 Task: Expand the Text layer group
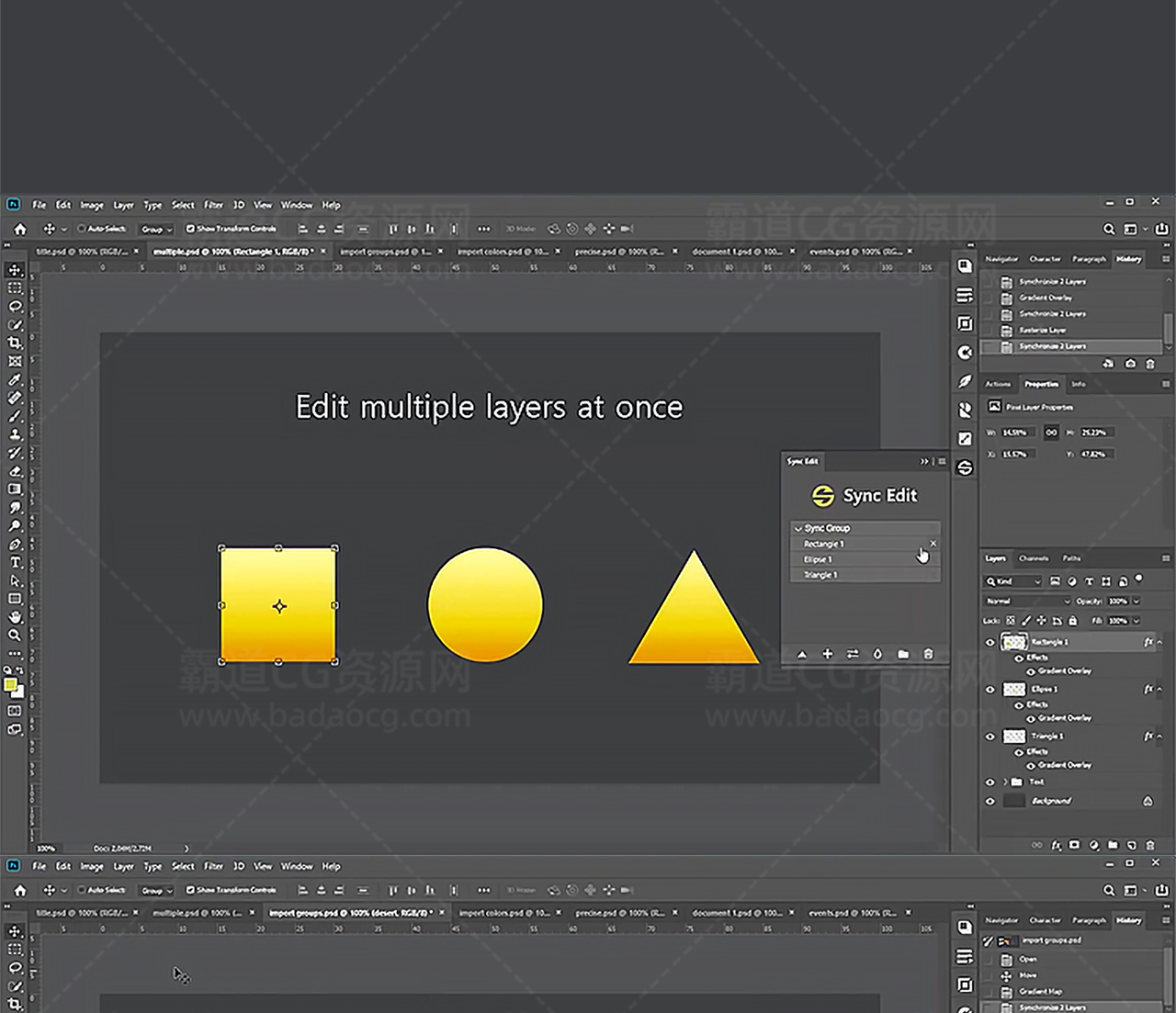1004,782
